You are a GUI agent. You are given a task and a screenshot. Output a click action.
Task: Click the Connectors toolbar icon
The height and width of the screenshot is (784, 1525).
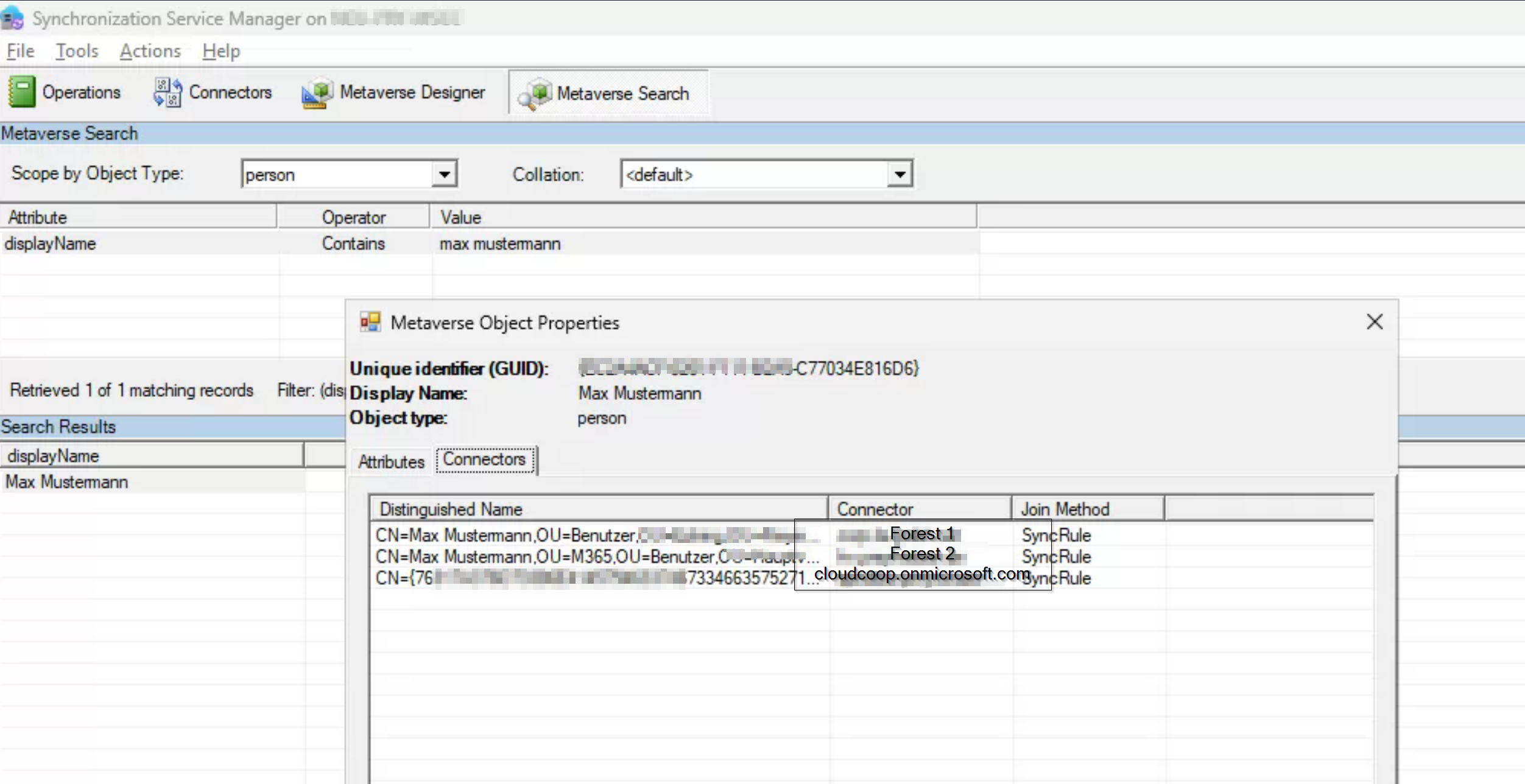pyautogui.click(x=167, y=92)
